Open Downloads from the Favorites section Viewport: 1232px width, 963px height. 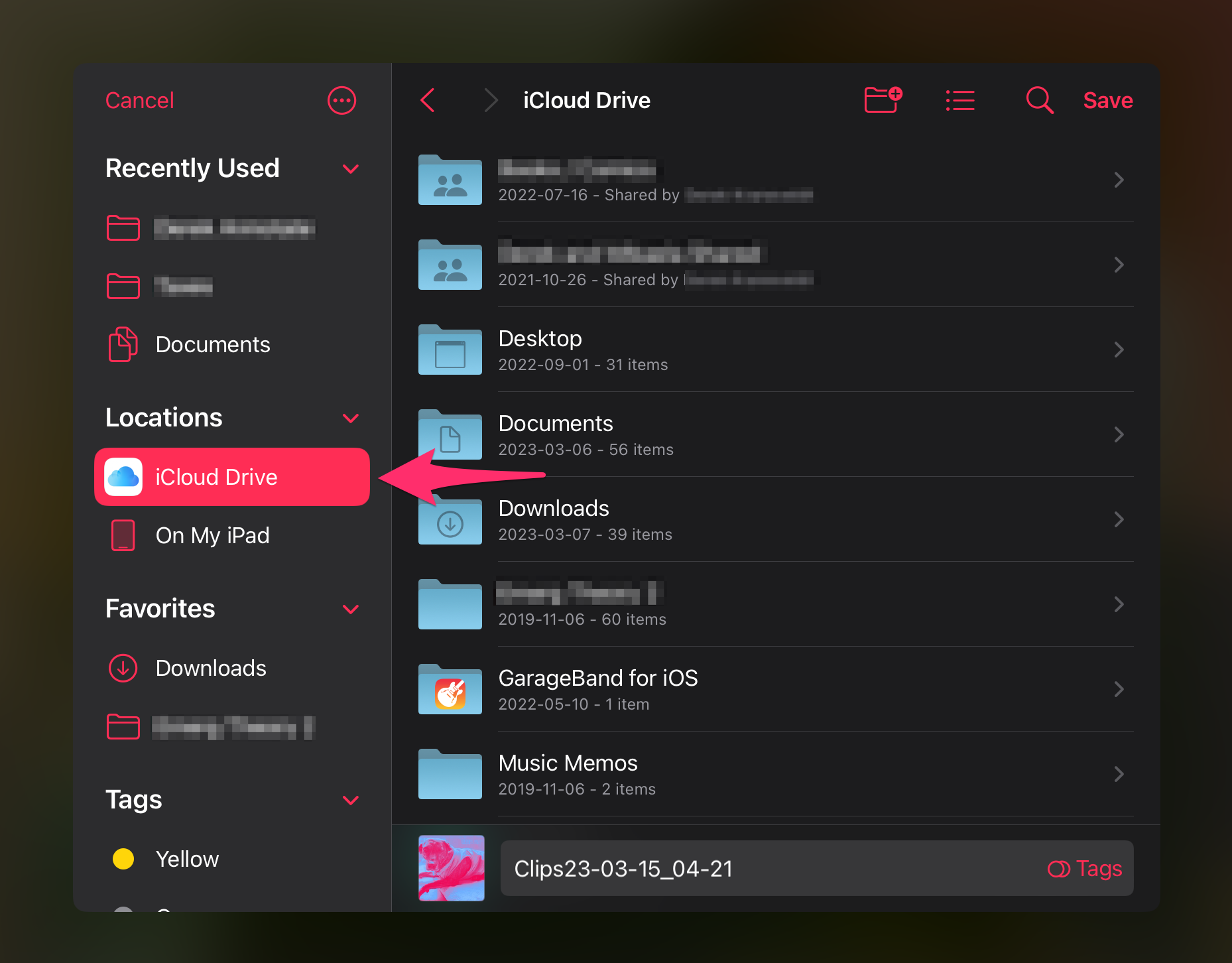click(x=211, y=668)
